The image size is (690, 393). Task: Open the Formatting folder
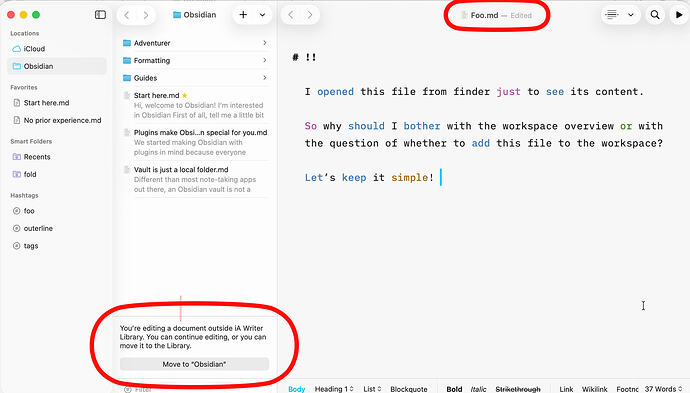[195, 60]
